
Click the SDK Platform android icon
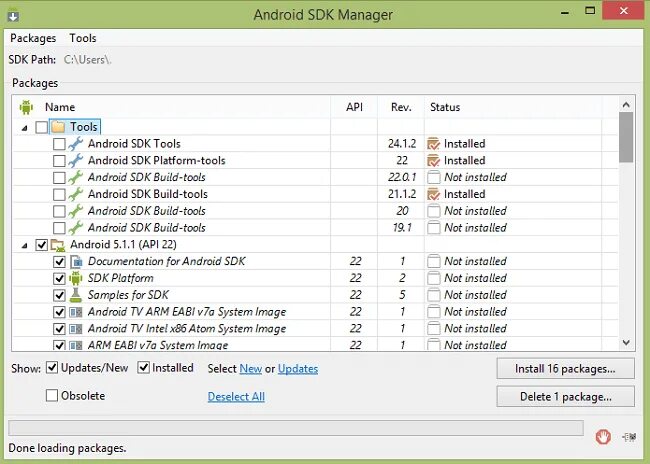pos(76,278)
